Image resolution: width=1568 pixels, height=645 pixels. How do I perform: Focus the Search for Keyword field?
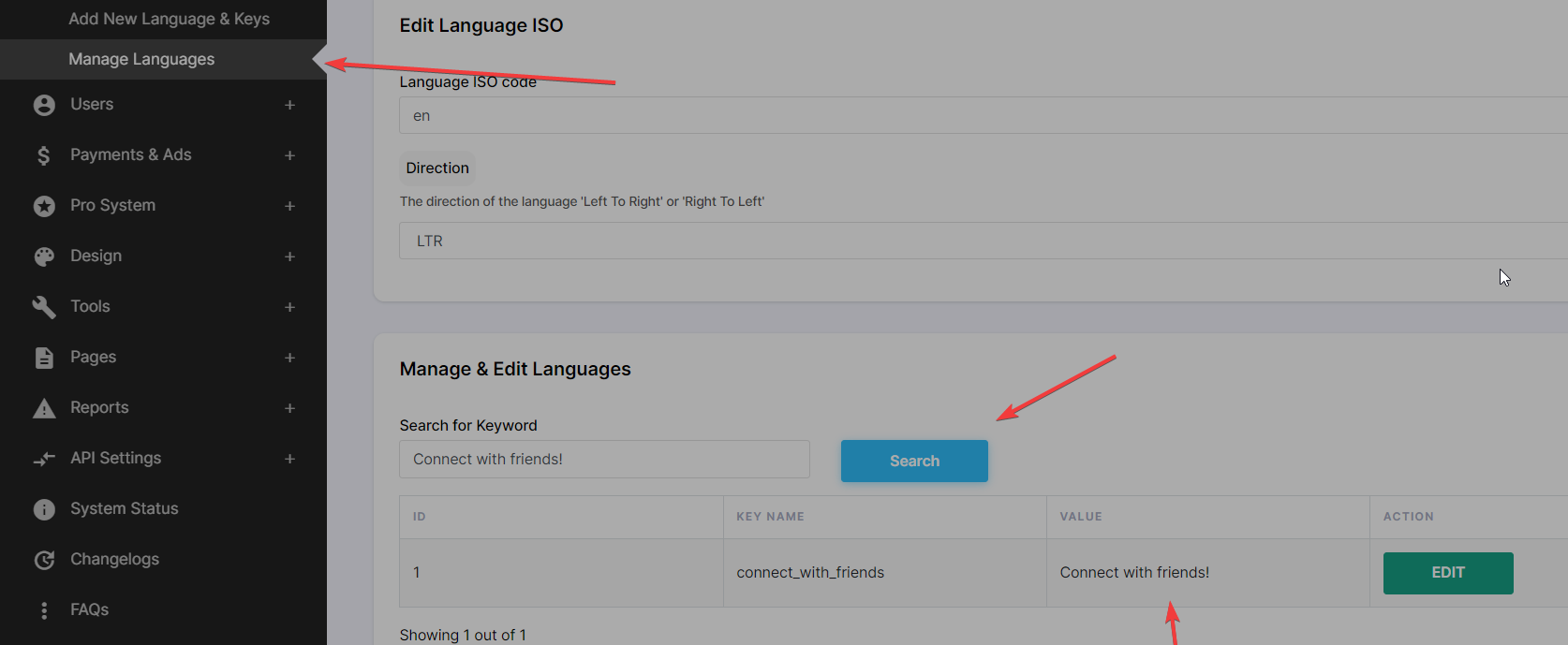[x=604, y=460]
